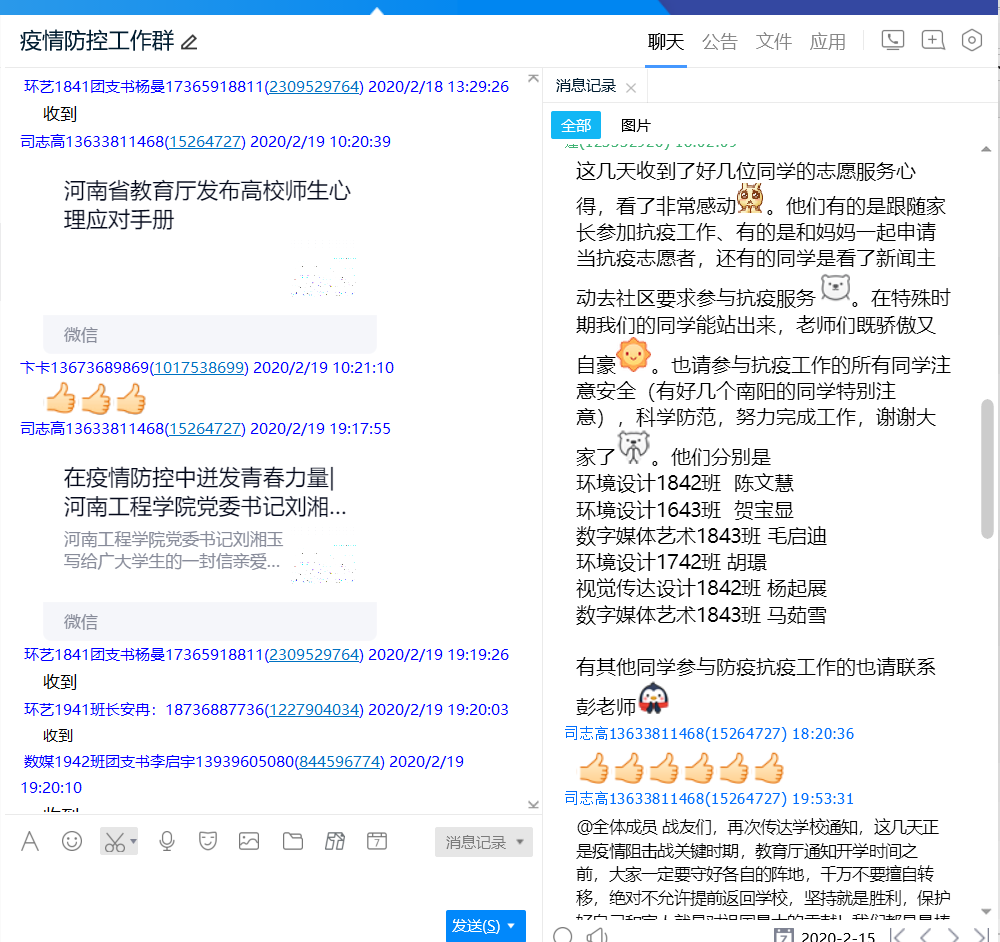Open the font options with the A icon
1000x942 pixels.
point(30,841)
